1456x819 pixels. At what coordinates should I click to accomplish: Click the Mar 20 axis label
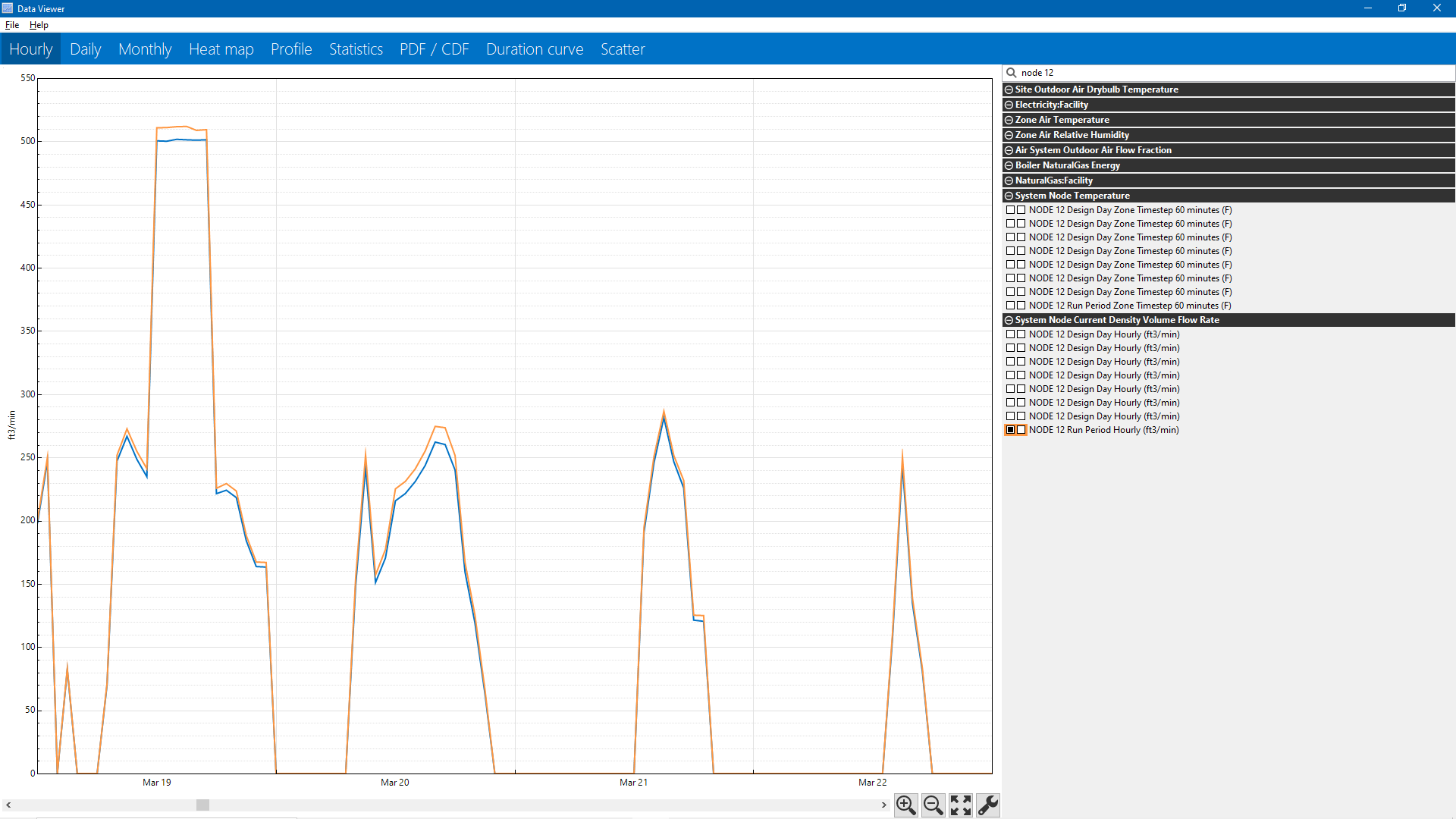[x=395, y=782]
